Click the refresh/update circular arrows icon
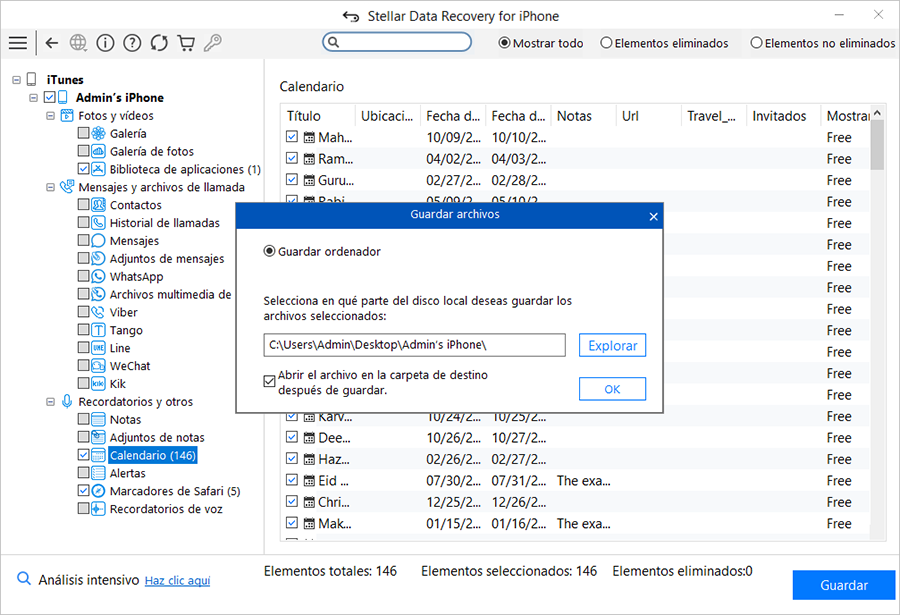 (159, 43)
